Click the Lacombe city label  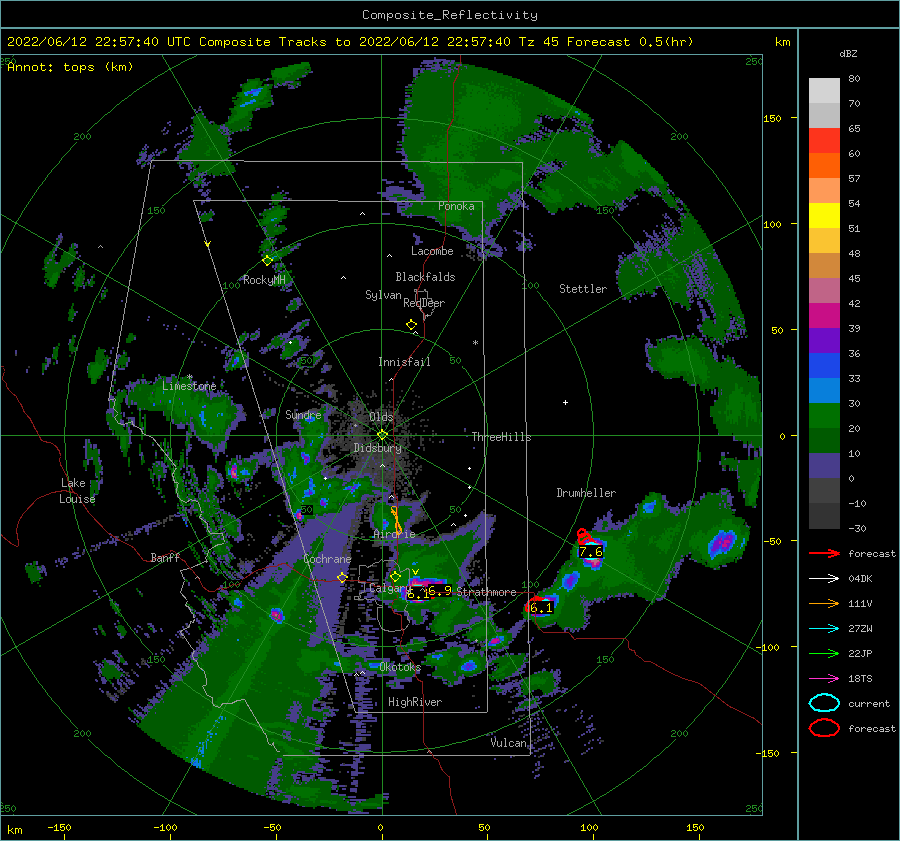432,251
